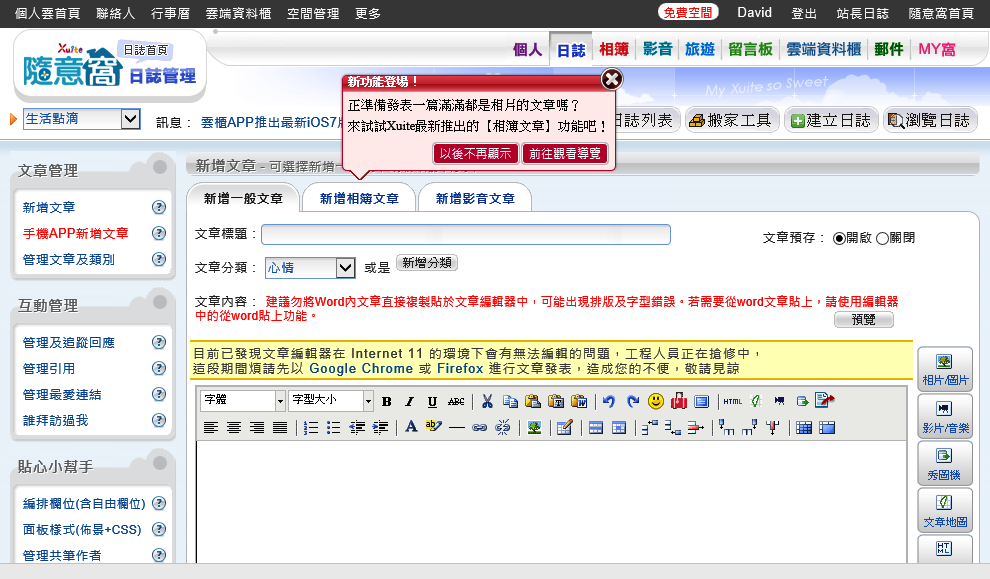Apply underline formatting

[432, 401]
